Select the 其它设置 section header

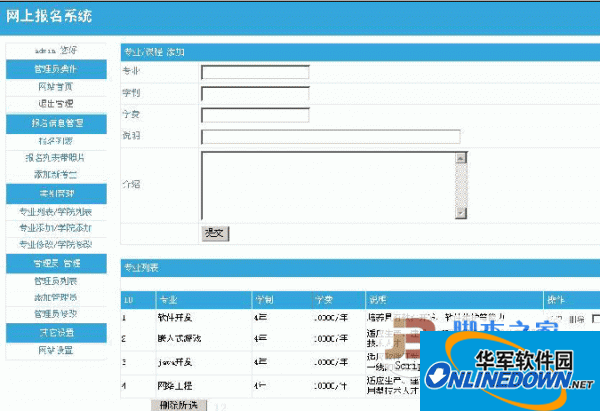(x=56, y=333)
